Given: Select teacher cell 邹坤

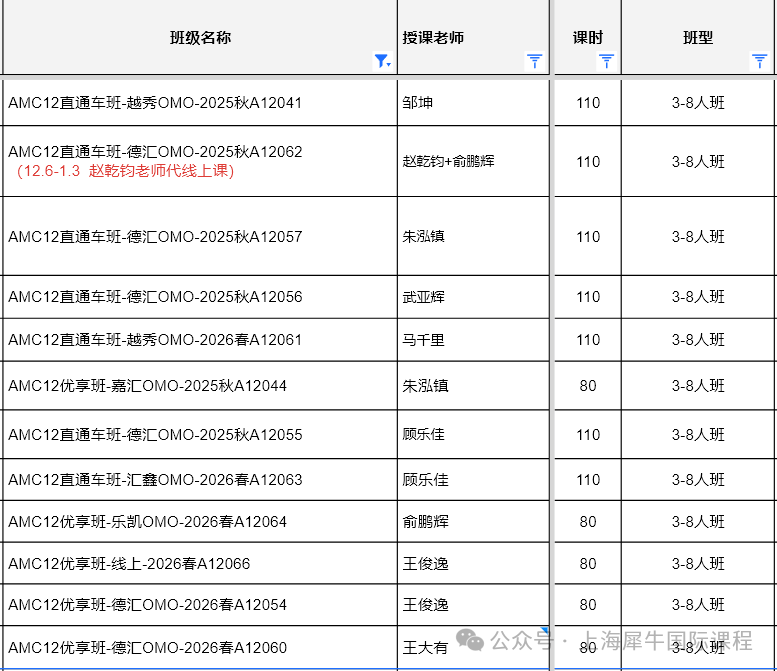Looking at the screenshot, I should pos(418,103).
